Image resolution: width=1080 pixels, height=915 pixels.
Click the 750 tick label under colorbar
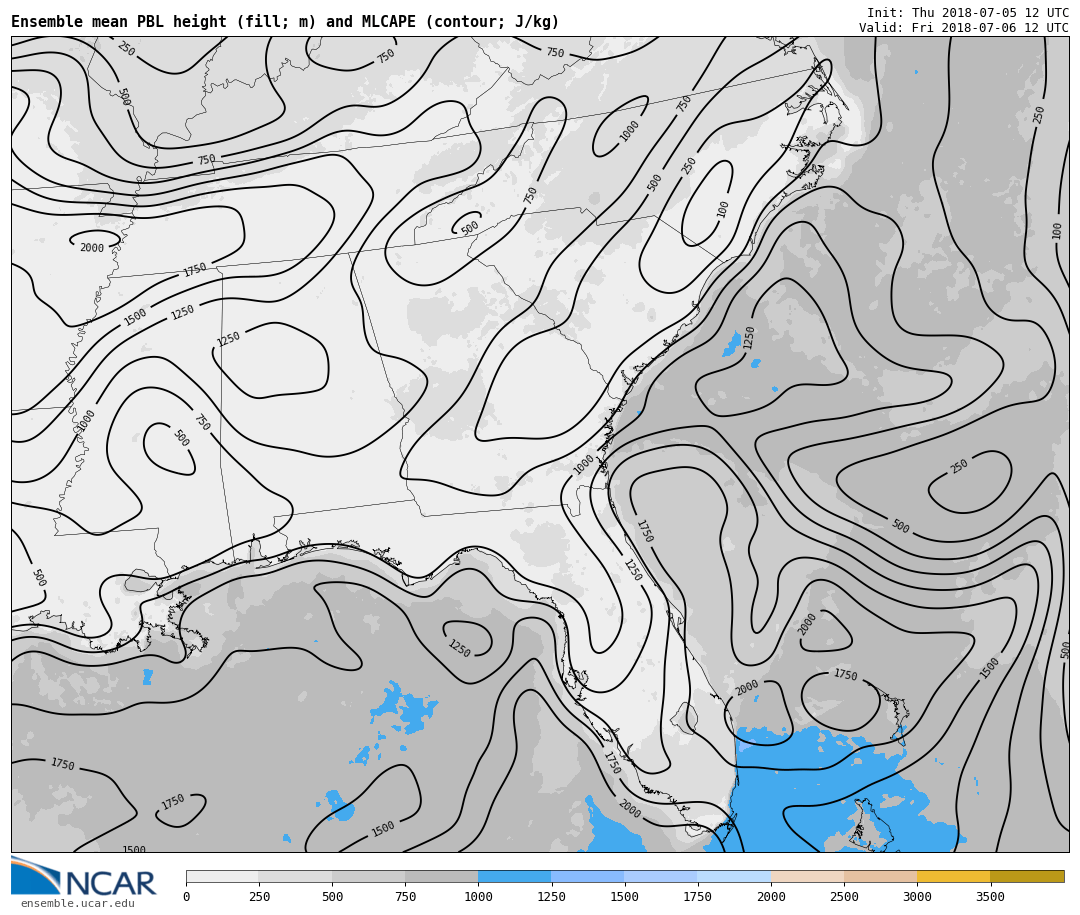click(405, 897)
